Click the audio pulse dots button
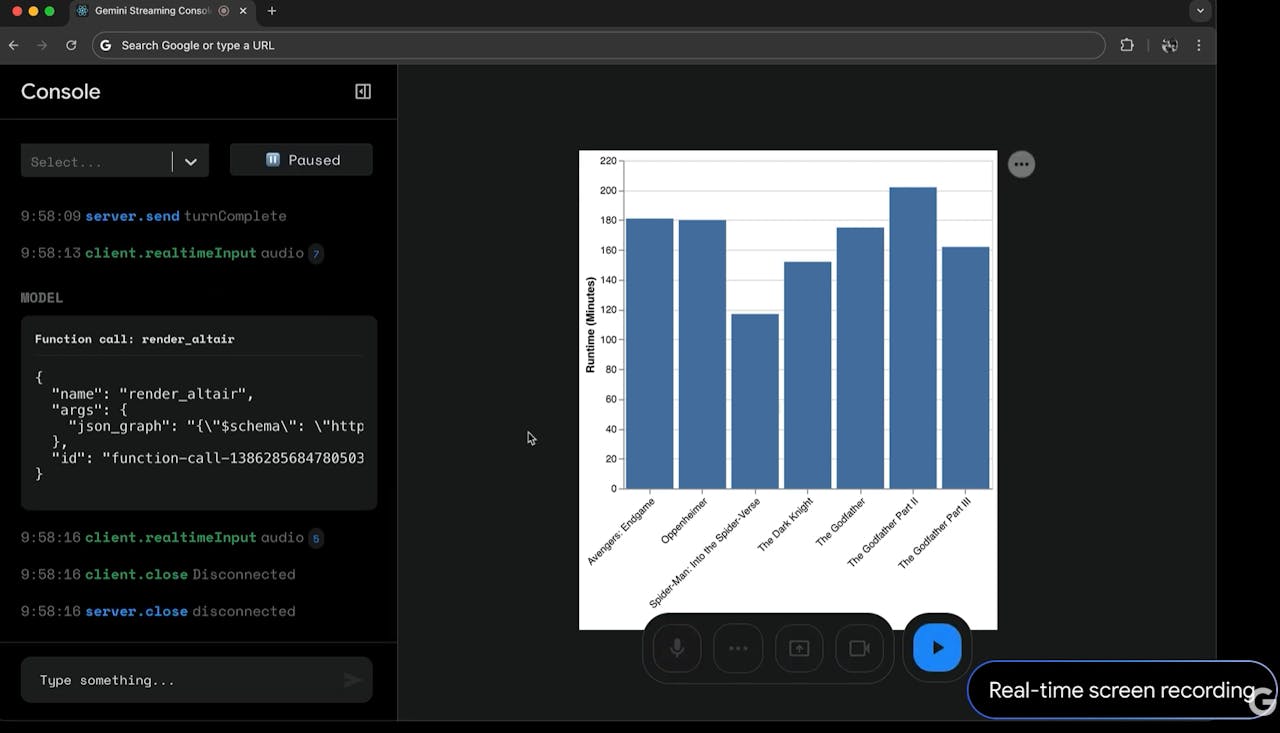1280x733 pixels. [738, 648]
